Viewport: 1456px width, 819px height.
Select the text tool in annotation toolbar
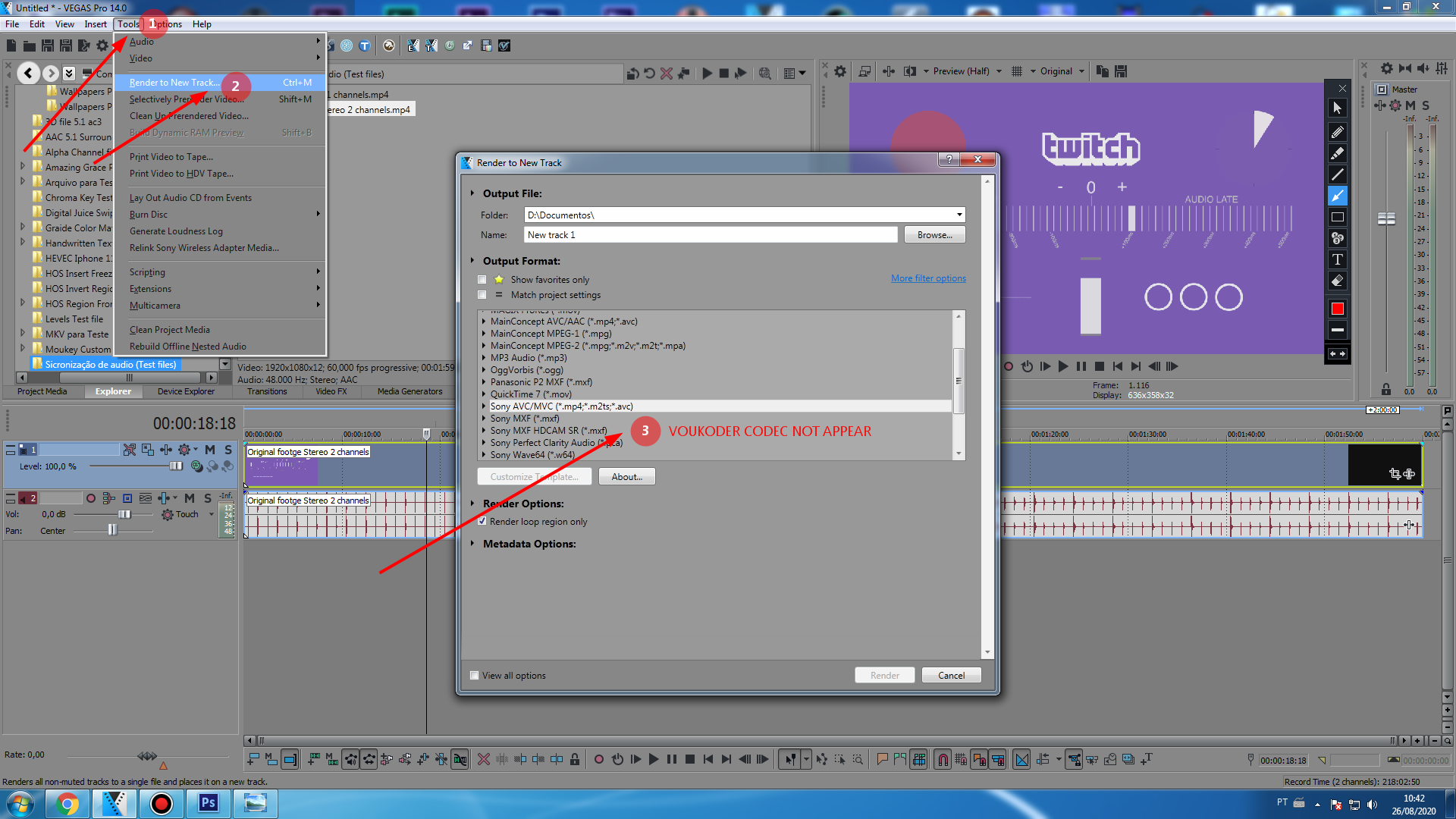point(1338,259)
